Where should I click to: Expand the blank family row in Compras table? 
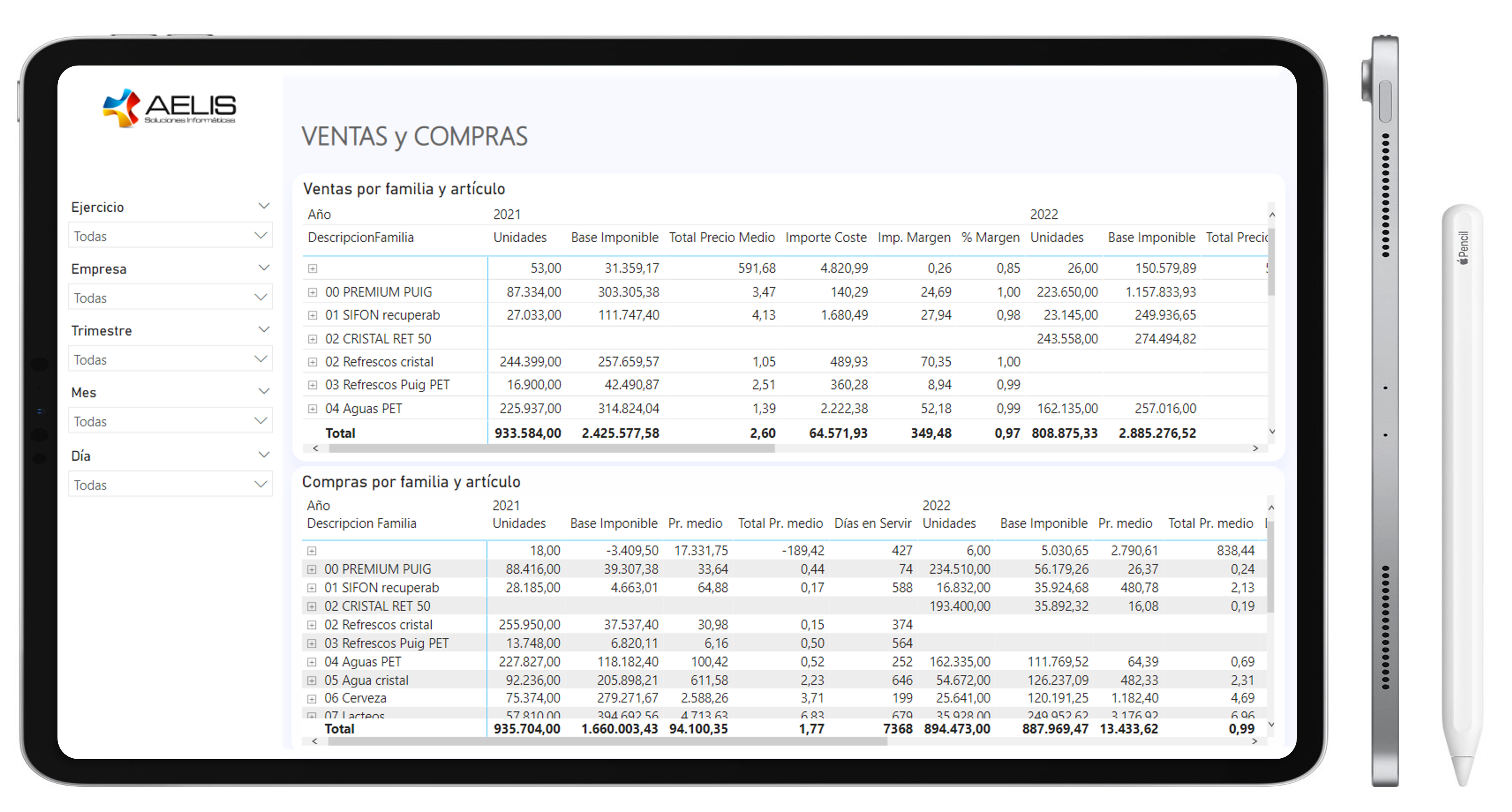click(x=312, y=551)
